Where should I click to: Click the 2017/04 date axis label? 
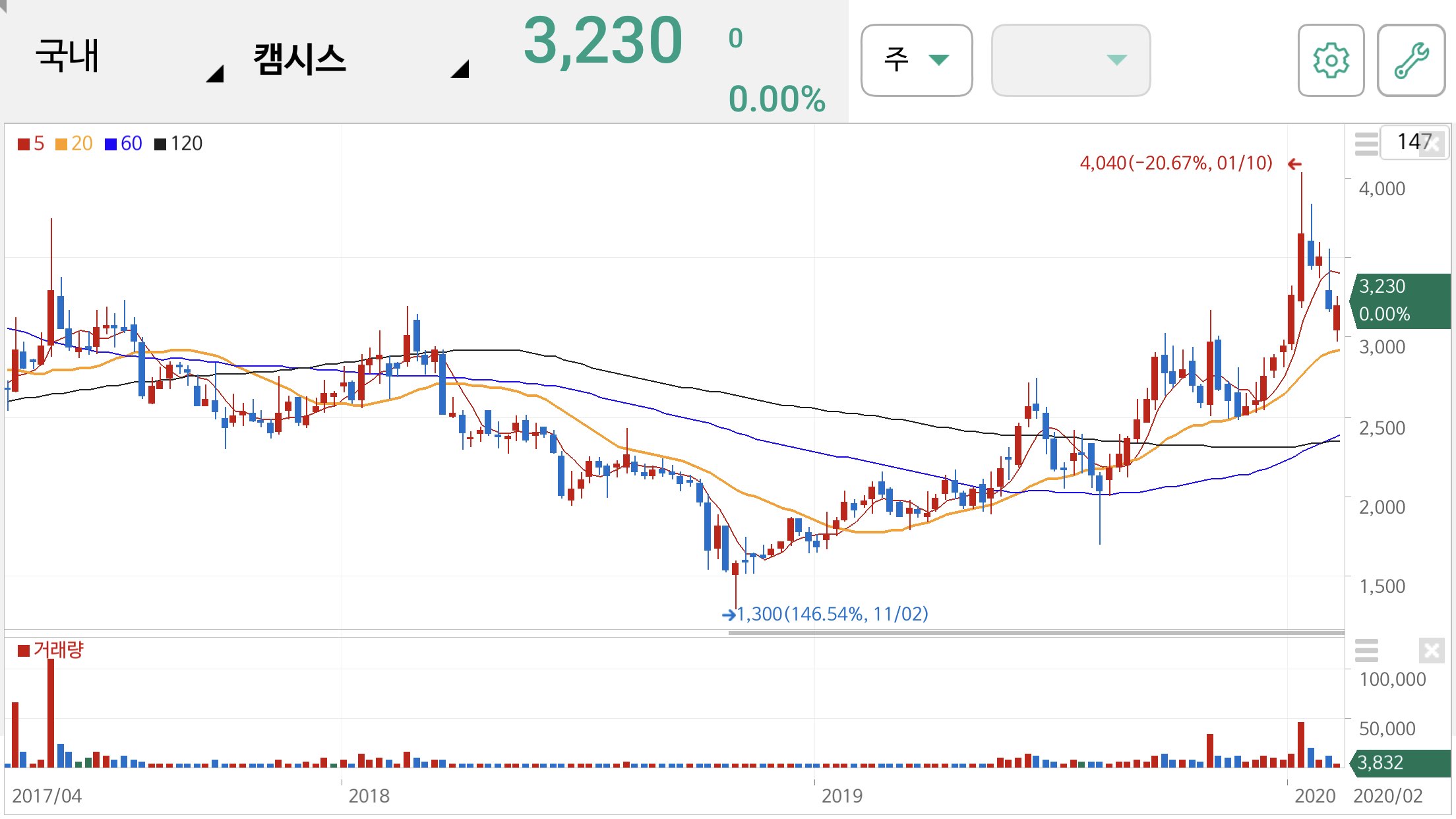click(x=47, y=796)
